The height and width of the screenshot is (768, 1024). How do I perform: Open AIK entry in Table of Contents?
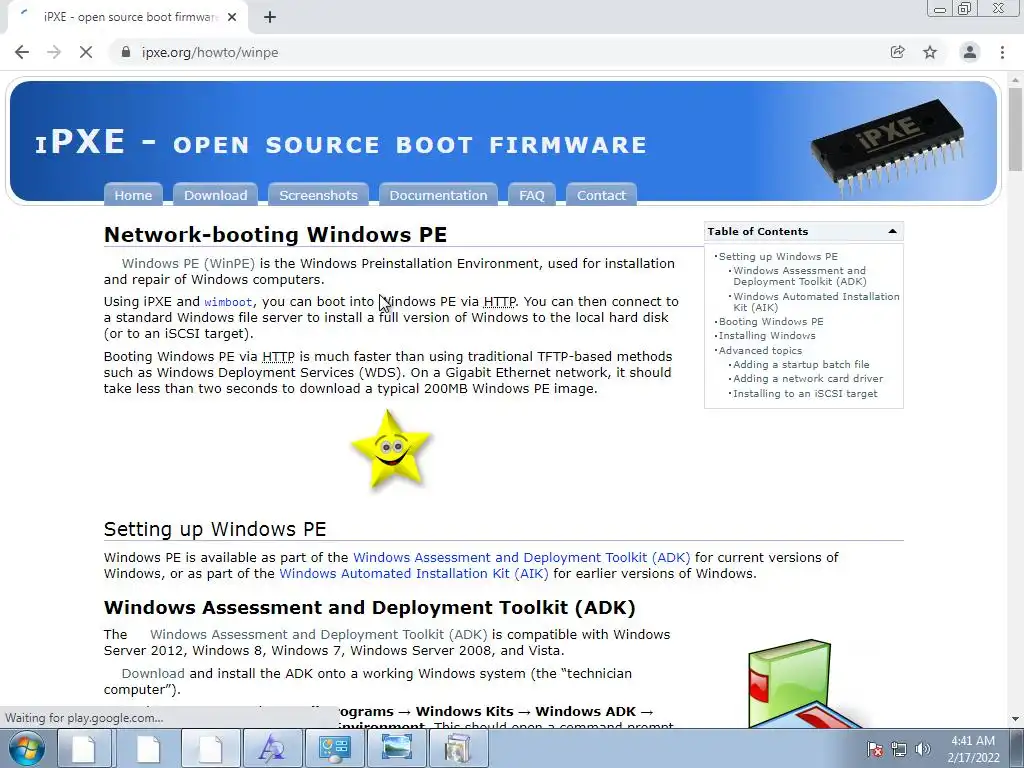[816, 302]
